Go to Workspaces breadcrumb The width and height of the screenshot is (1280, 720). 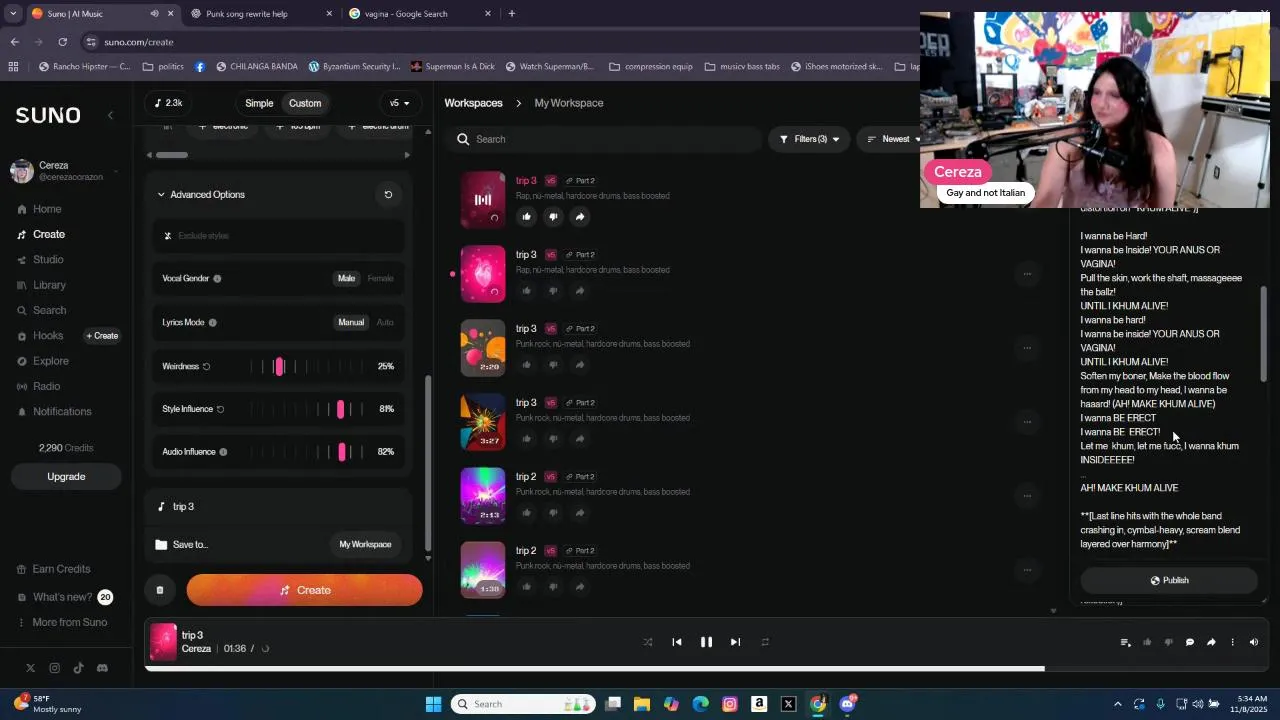473,103
